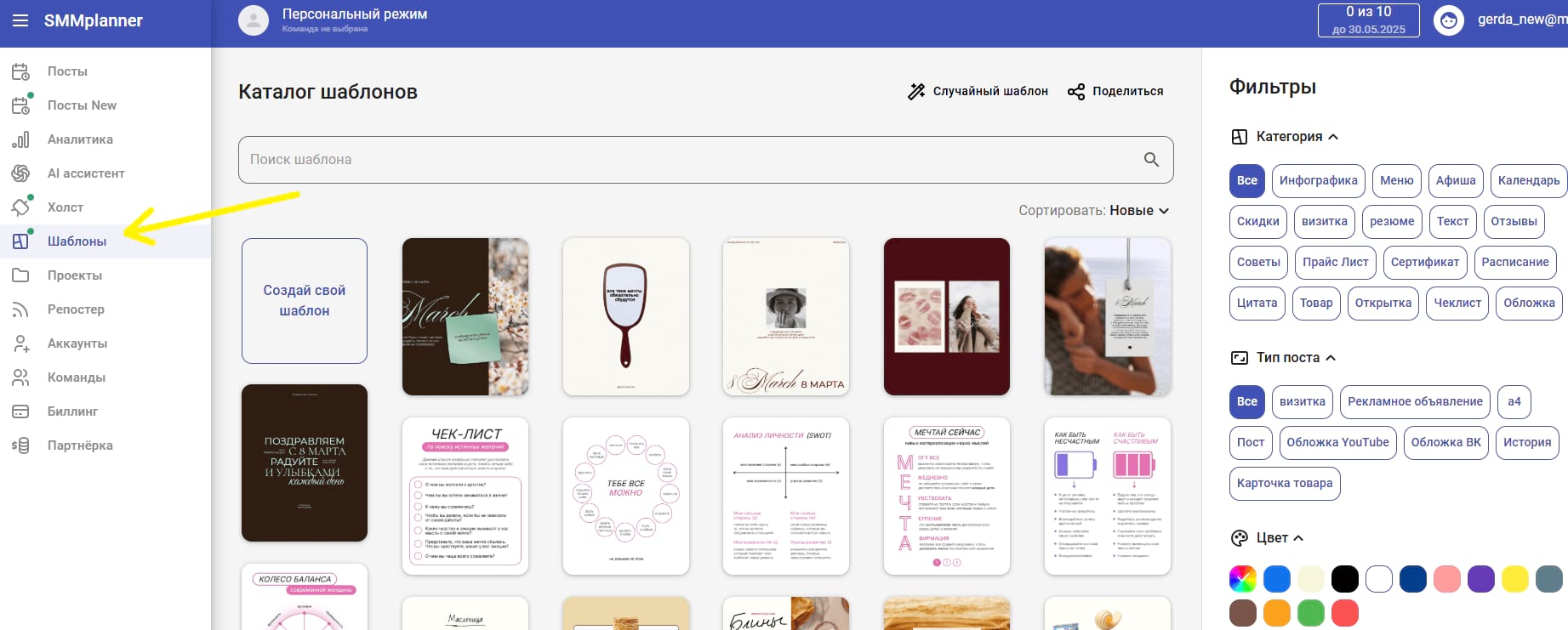
Task: Select the purple color swatch
Action: [x=1481, y=579]
